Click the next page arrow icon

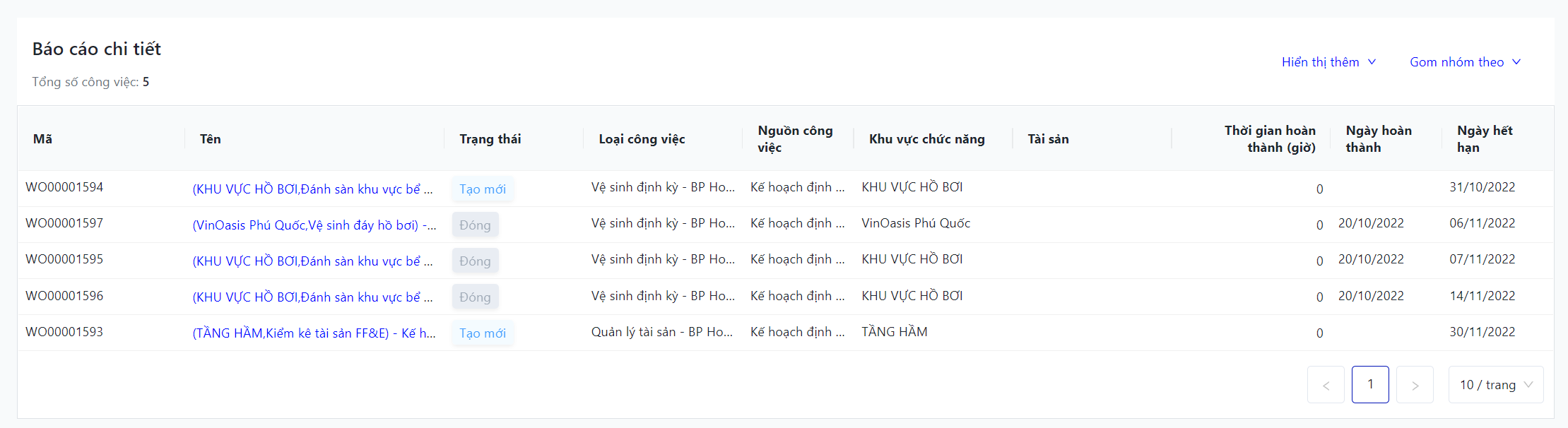1415,385
